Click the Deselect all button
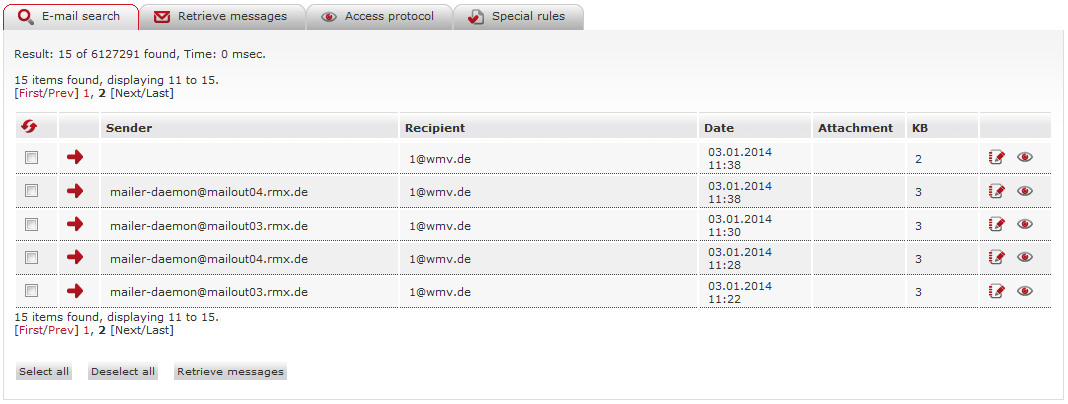1068x404 pixels. 123,372
